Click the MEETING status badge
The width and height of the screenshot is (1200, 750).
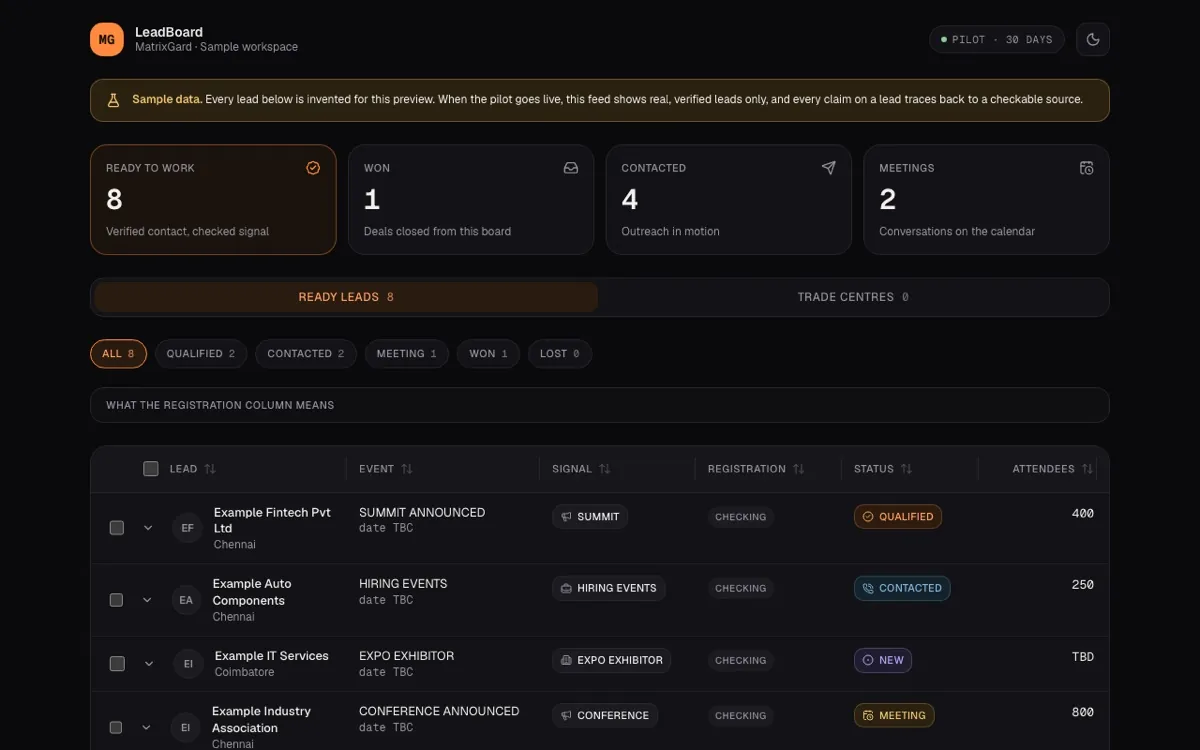(894, 715)
